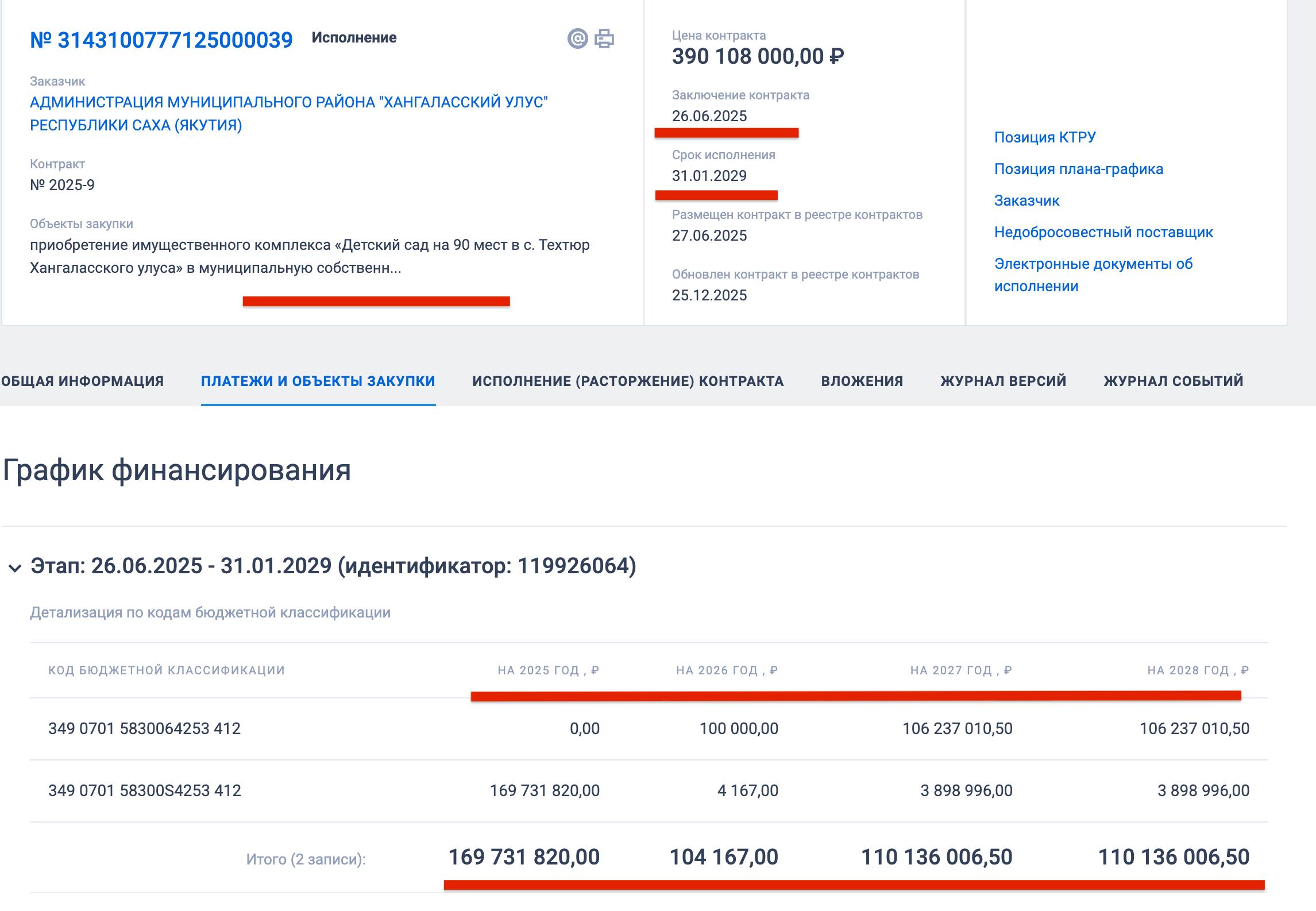Viewport: 1316px width, 911px height.
Task: Open Недобросовестный поставщик link
Action: pos(1103,232)
